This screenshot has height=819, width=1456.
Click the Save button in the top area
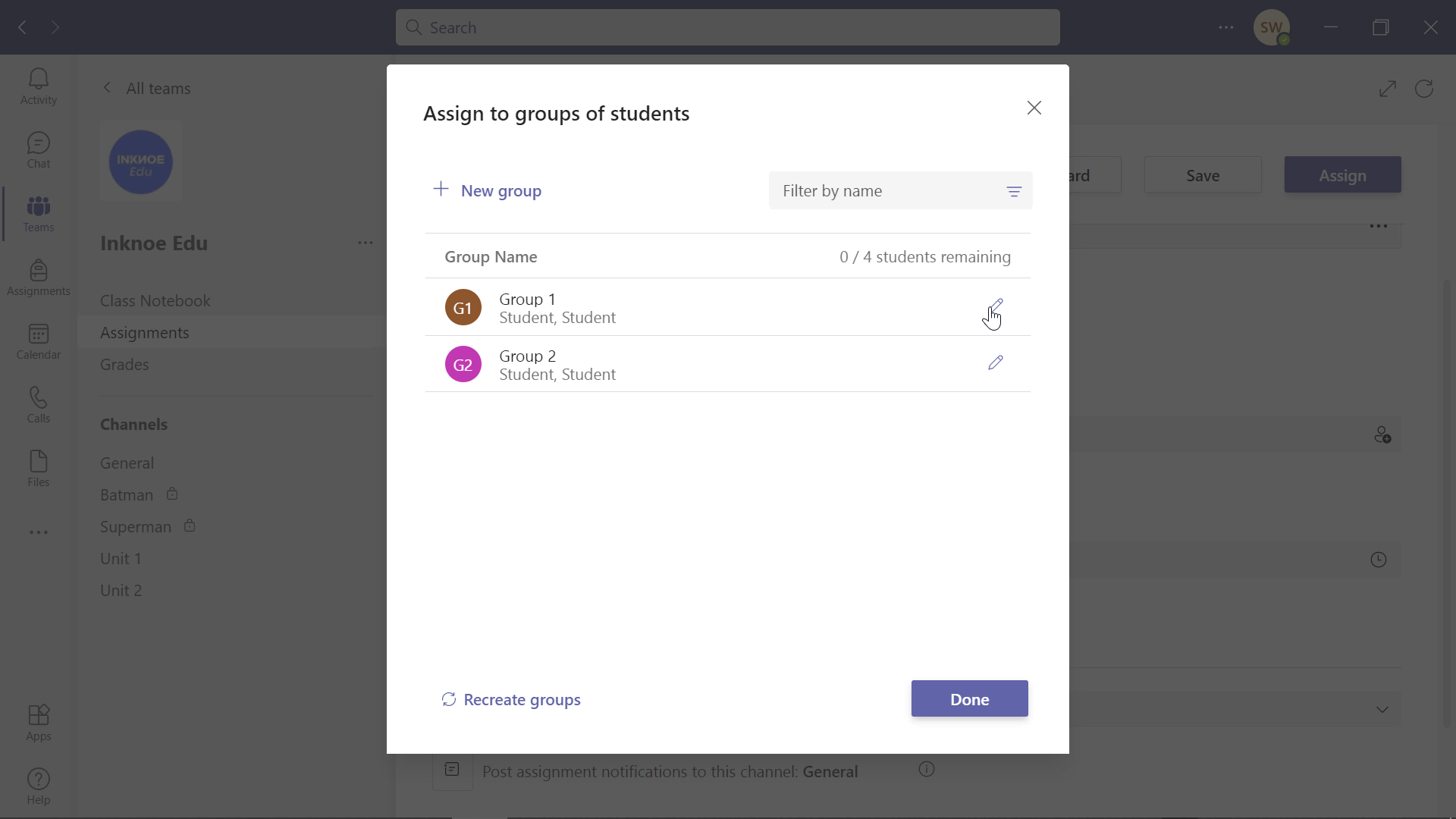pyautogui.click(x=1203, y=175)
